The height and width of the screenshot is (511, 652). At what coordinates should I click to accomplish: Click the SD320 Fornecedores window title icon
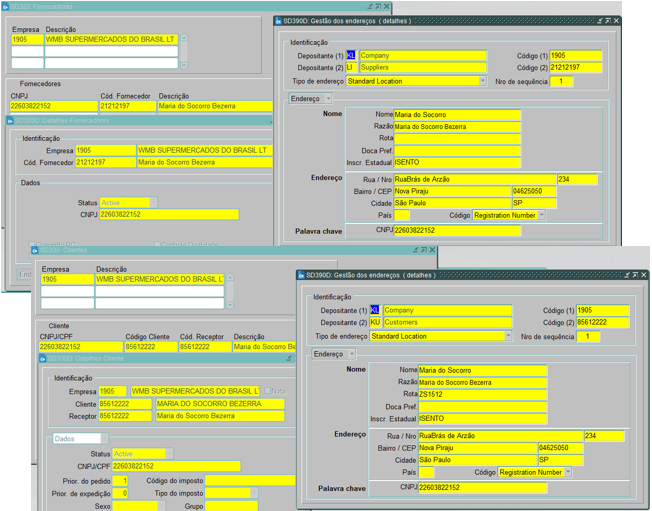click(5, 7)
